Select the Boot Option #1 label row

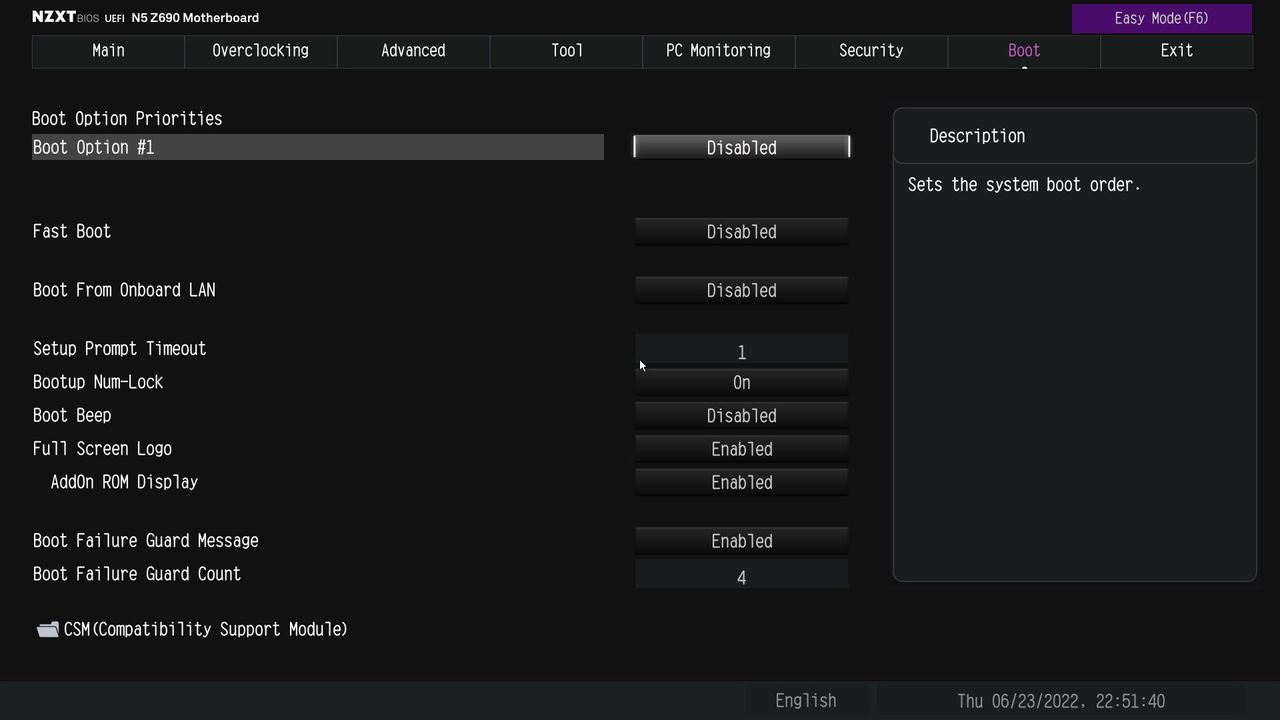coord(318,147)
